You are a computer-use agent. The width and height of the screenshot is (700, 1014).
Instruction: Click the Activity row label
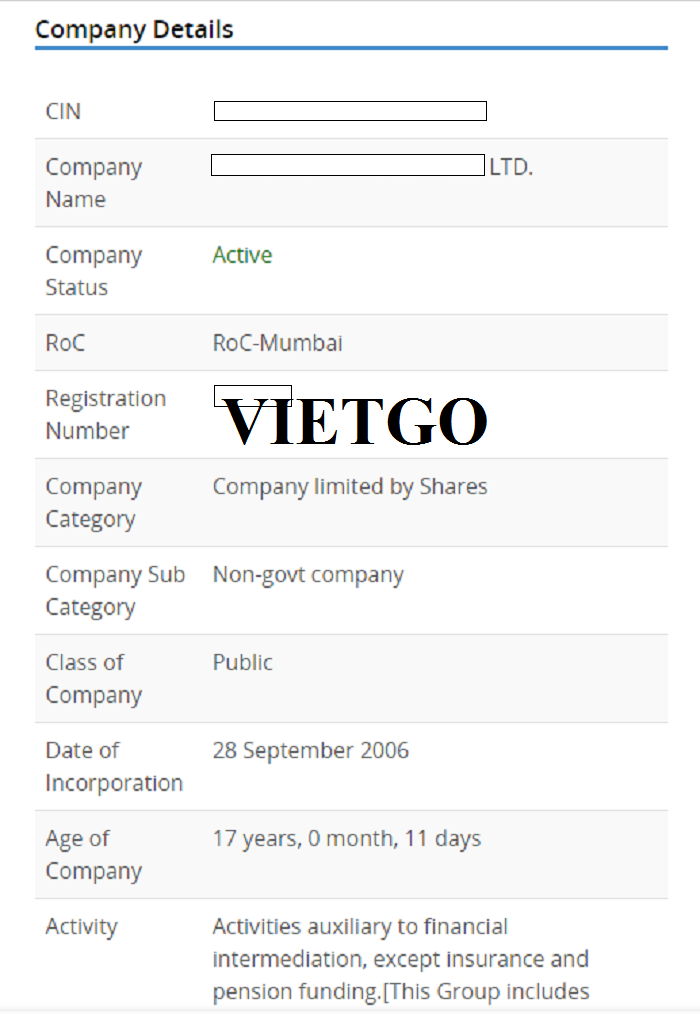(82, 926)
